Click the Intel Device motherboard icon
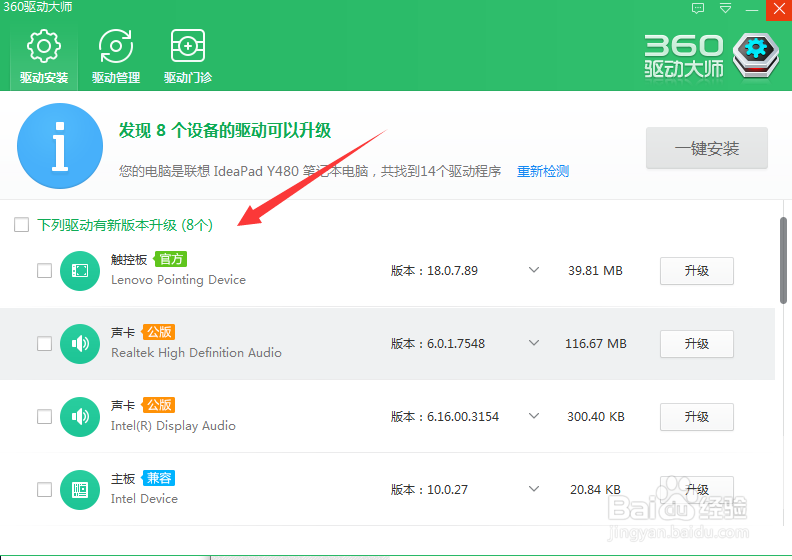 click(80, 490)
